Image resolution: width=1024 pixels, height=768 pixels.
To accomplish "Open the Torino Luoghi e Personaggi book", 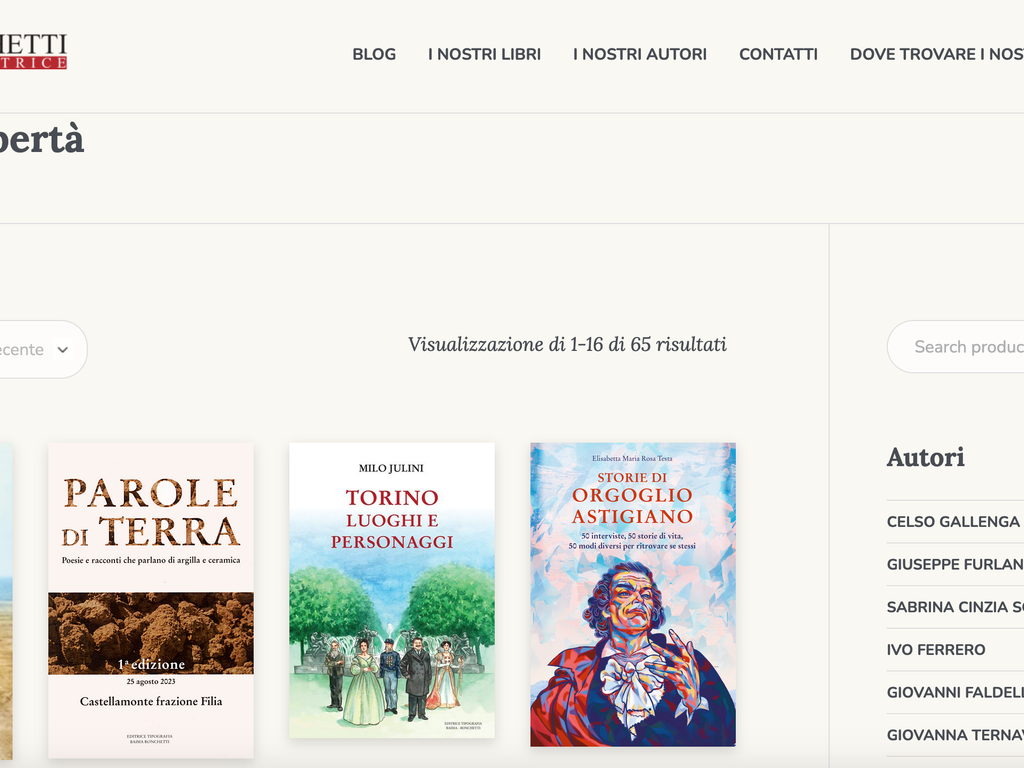I will pyautogui.click(x=392, y=590).
